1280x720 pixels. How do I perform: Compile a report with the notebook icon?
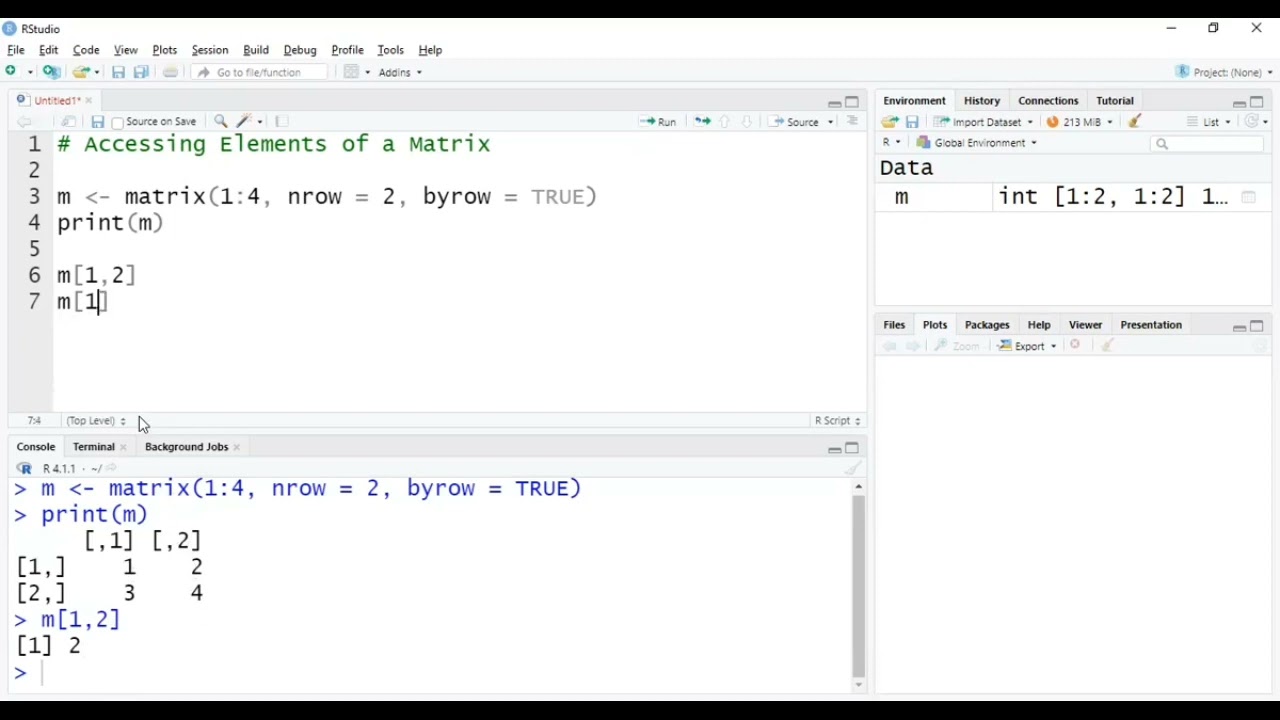(282, 122)
